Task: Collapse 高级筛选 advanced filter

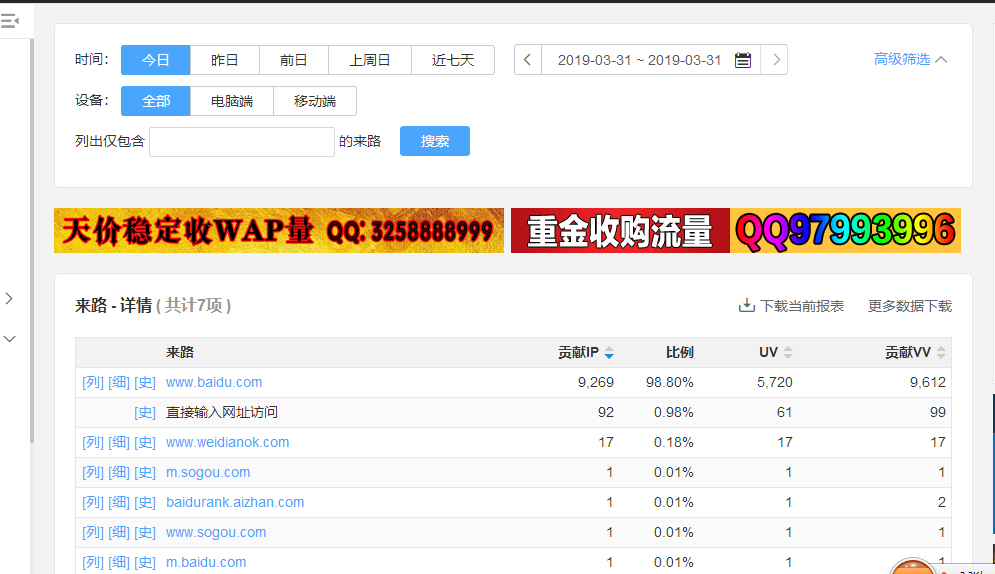Action: (911, 60)
